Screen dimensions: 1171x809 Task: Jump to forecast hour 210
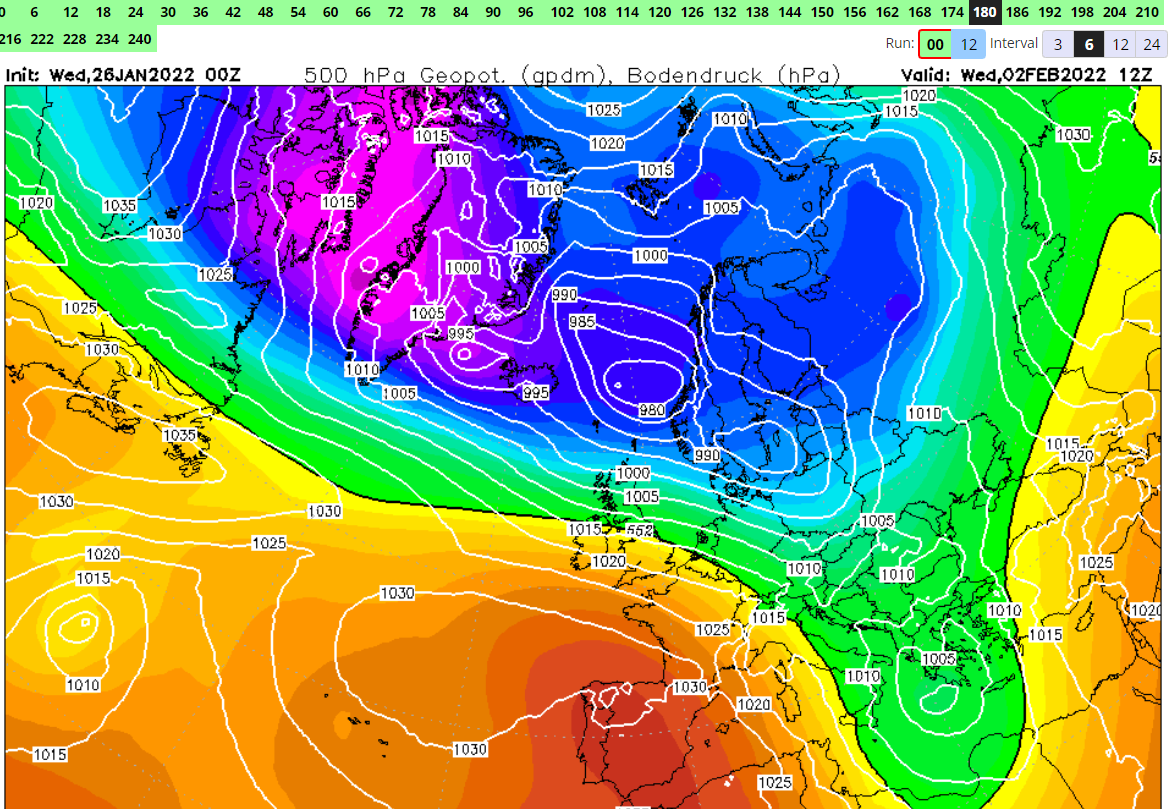(x=1147, y=12)
